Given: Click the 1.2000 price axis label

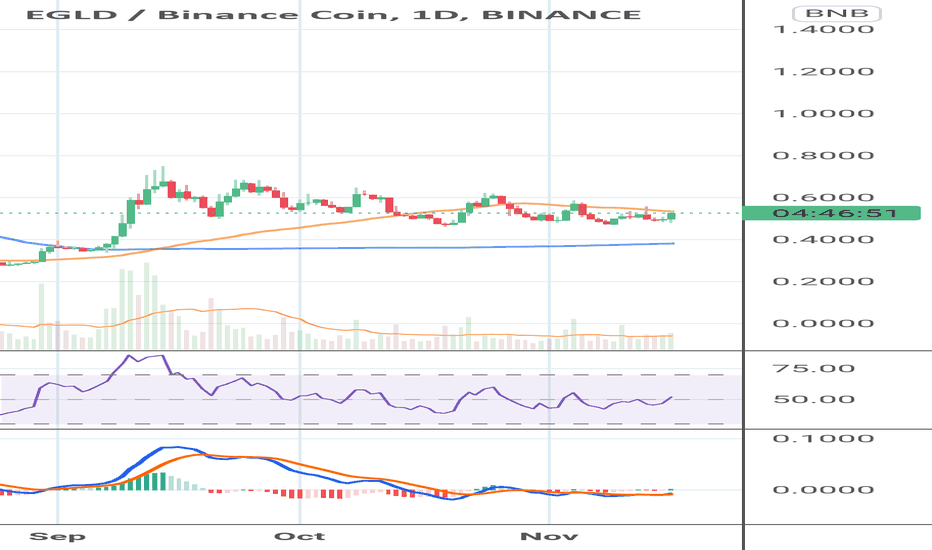Looking at the screenshot, I should click(823, 71).
